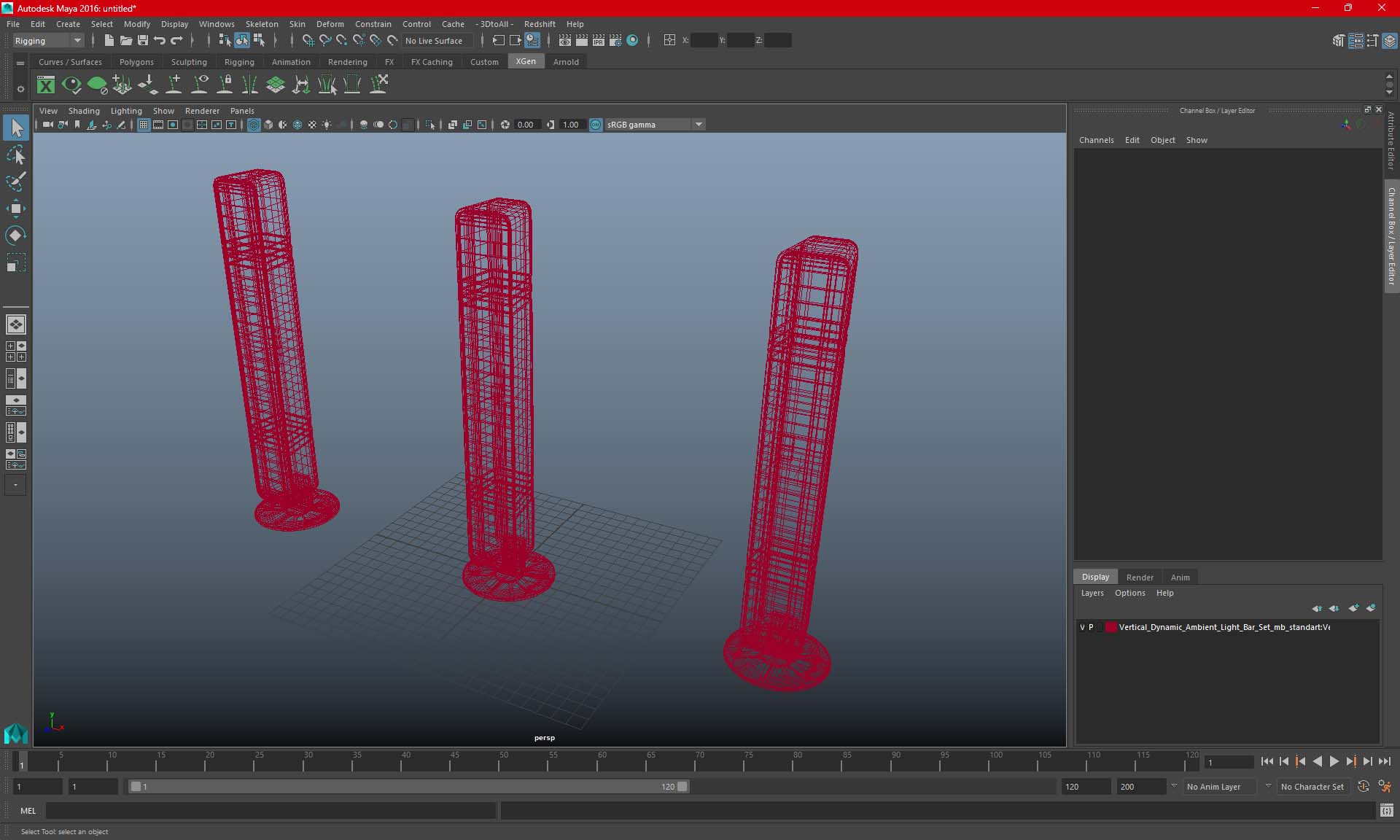Create new layer icon in Layer Editor
Image resolution: width=1400 pixels, height=840 pixels.
pos(1353,608)
